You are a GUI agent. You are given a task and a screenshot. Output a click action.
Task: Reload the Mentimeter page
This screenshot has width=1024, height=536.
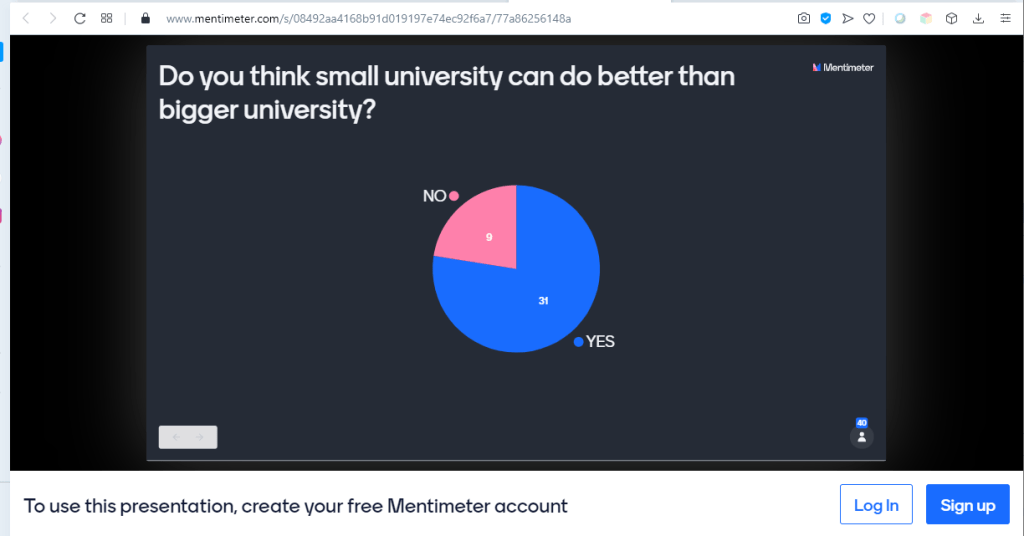coord(80,18)
